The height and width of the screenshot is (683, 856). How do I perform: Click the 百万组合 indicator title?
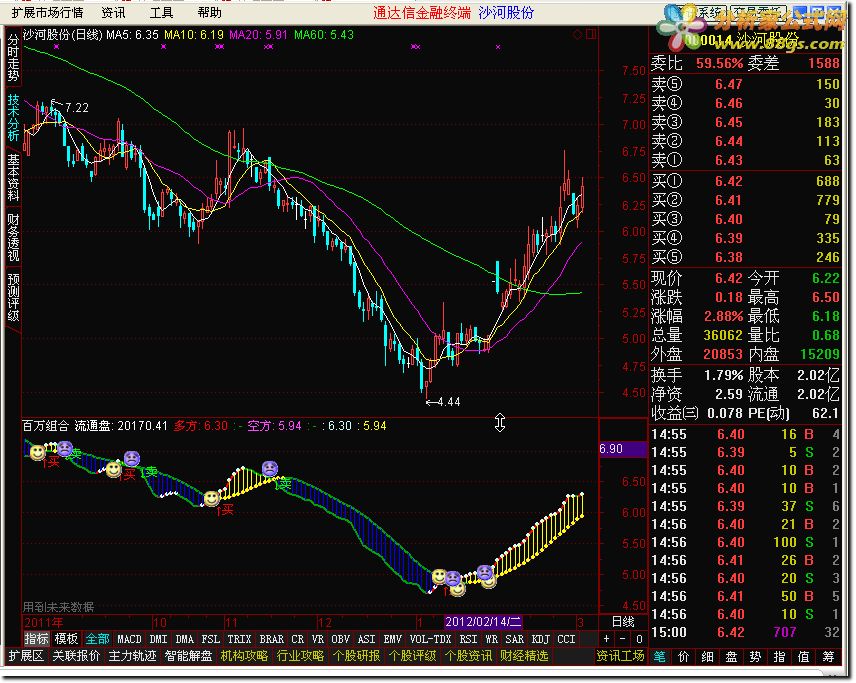46,426
